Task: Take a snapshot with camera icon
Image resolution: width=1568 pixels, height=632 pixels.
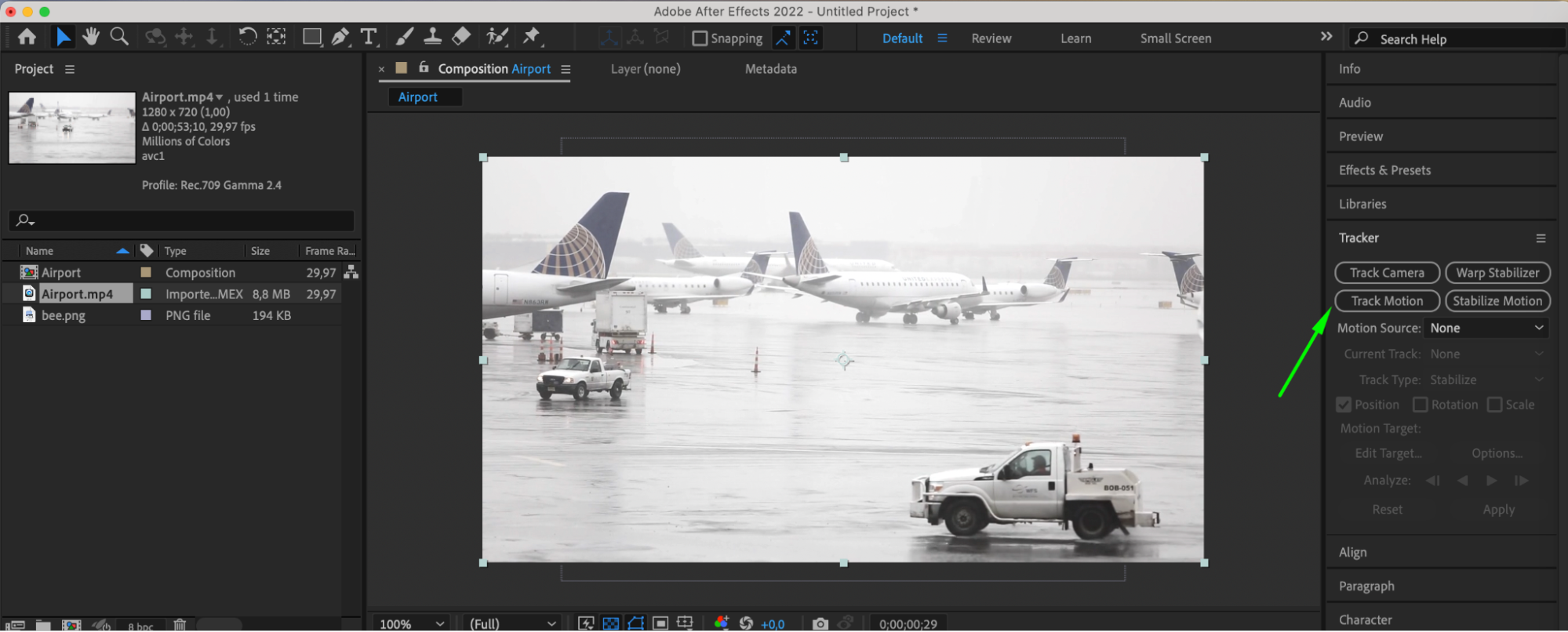Action: (x=820, y=623)
